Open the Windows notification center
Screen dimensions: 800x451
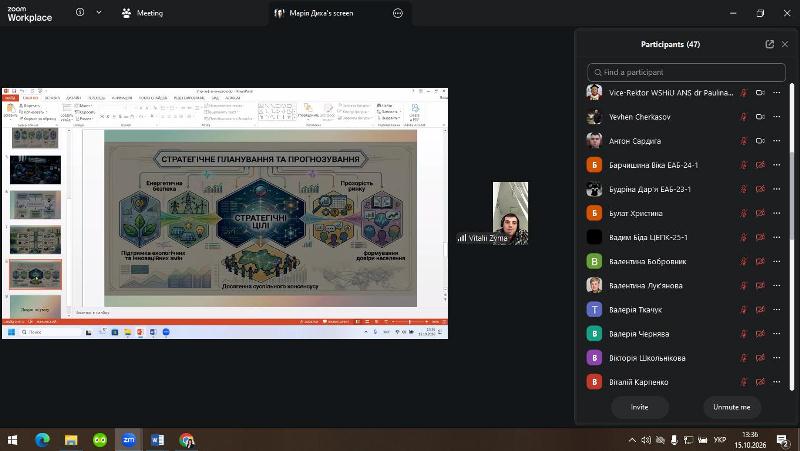783,440
